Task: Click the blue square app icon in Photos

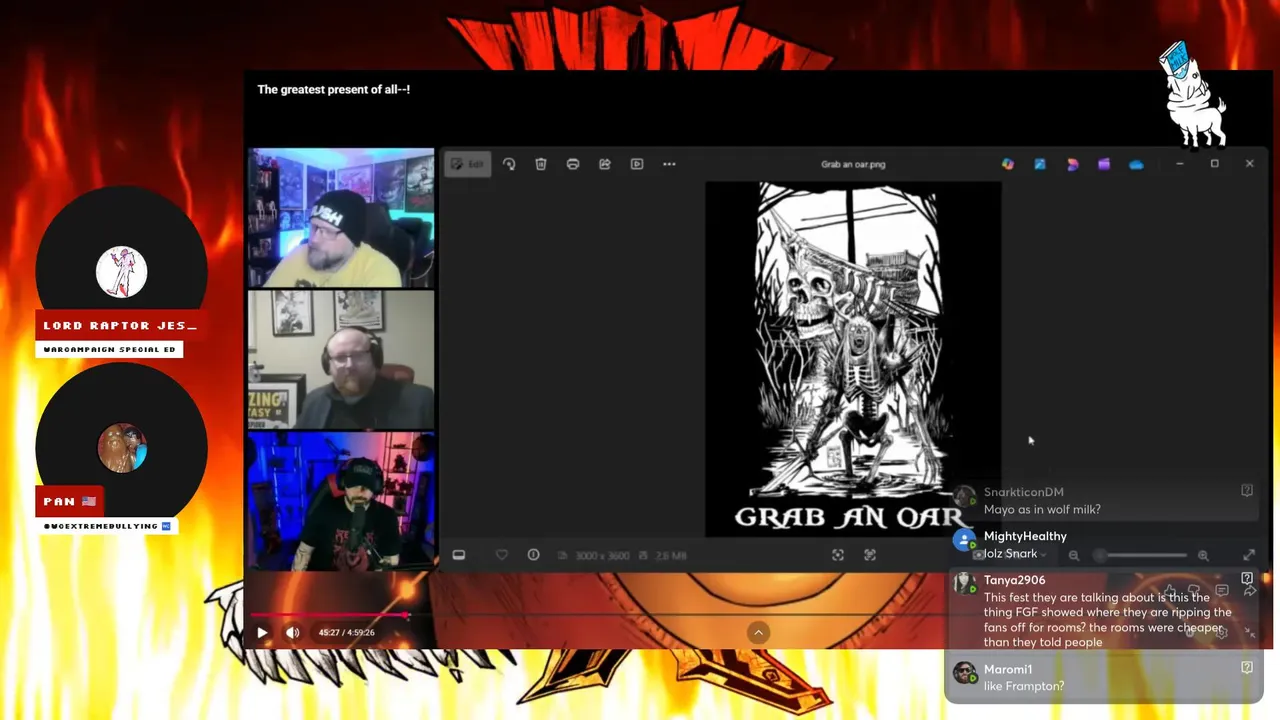Action: [1040, 164]
